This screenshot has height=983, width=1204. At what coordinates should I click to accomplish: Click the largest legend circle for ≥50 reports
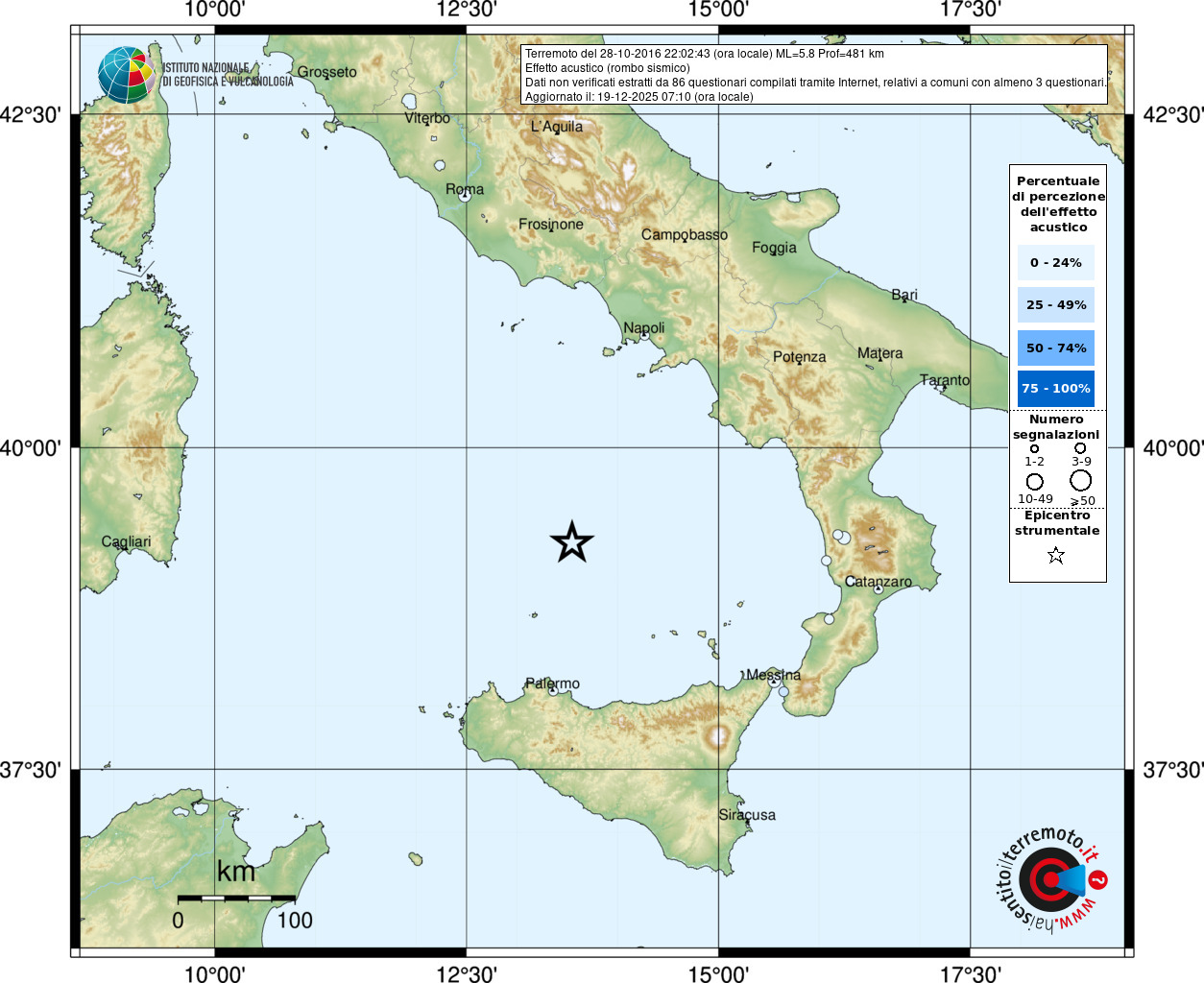(1081, 480)
